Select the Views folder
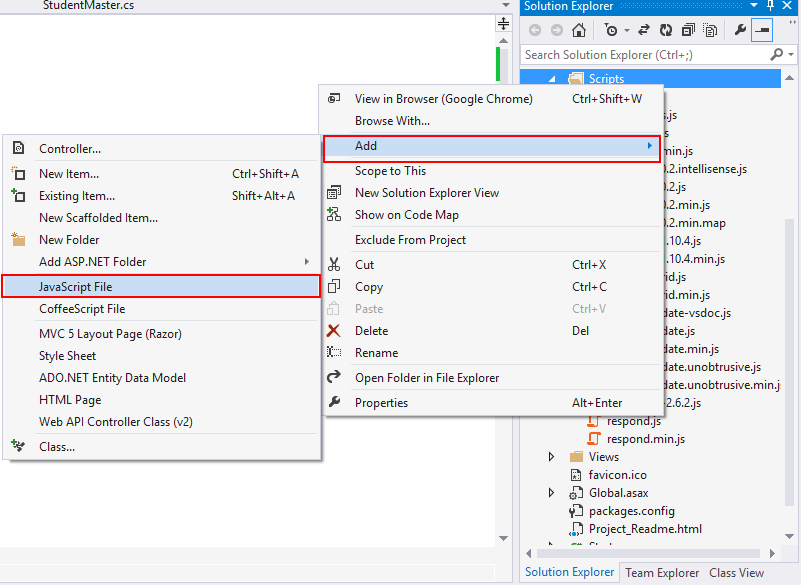 click(603, 457)
